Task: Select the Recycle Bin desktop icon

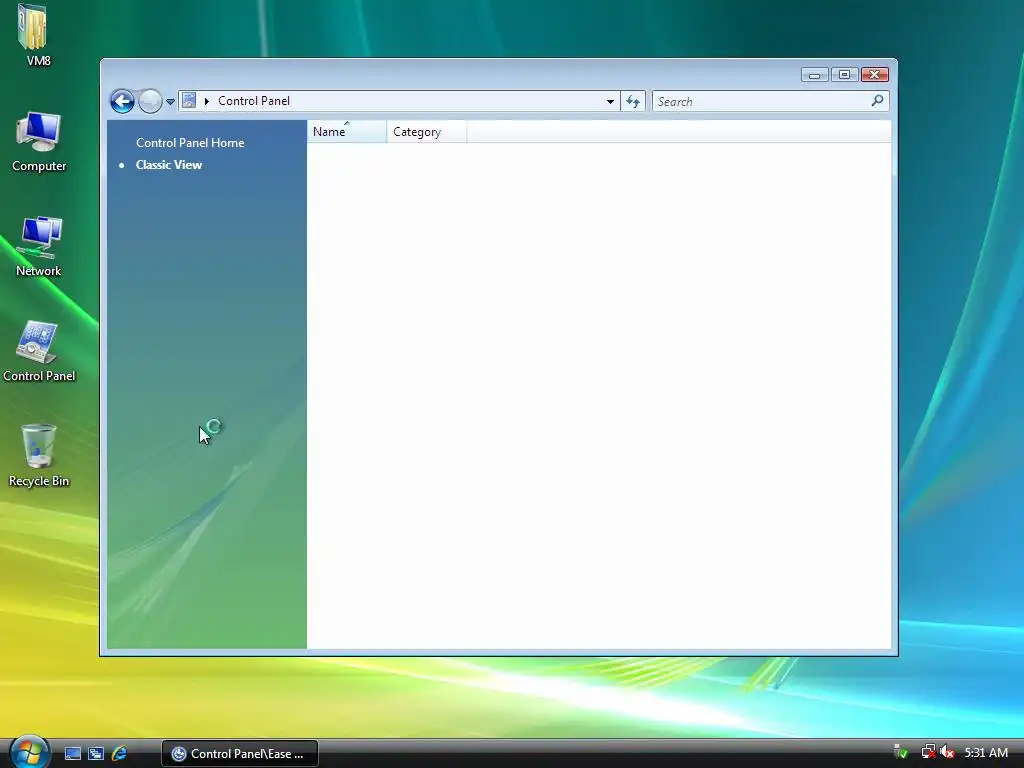Action: point(39,456)
